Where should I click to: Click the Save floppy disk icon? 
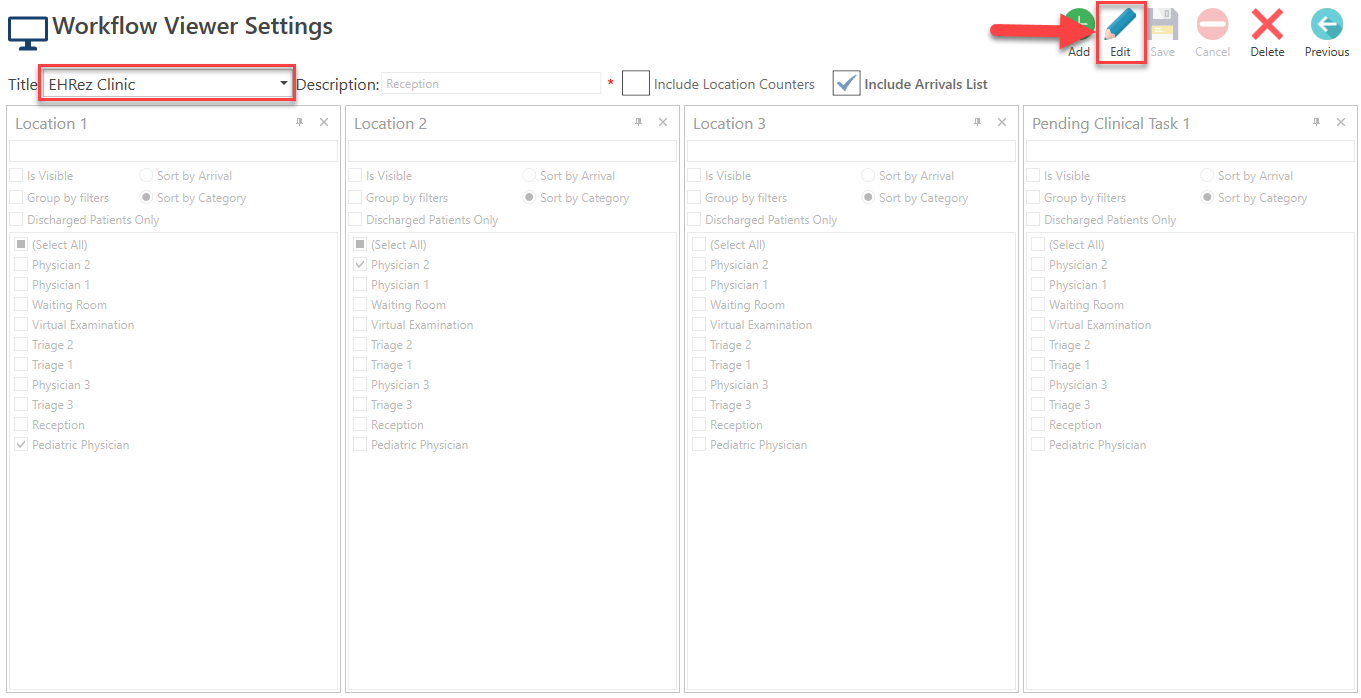(1162, 24)
